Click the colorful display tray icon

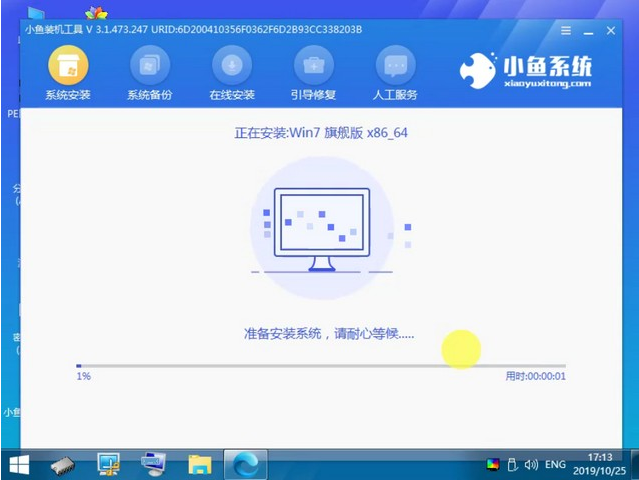point(492,464)
